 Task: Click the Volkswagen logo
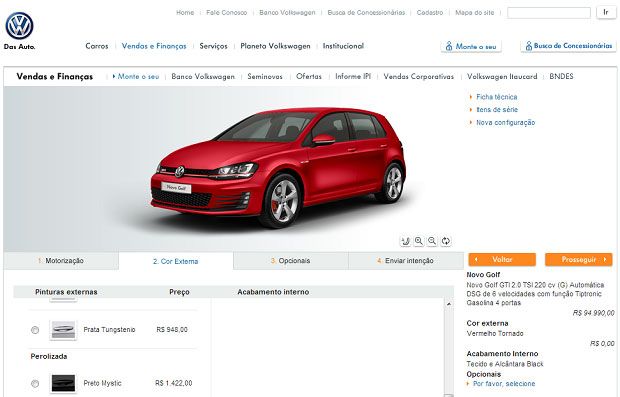19,26
